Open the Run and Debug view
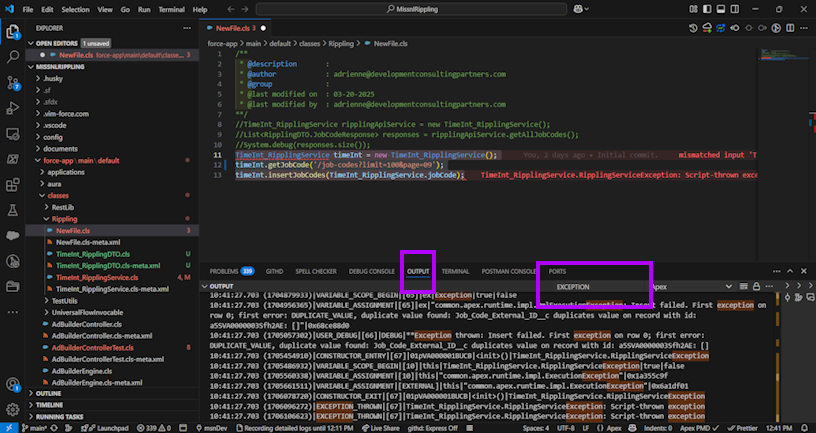816x433 pixels. [13, 109]
